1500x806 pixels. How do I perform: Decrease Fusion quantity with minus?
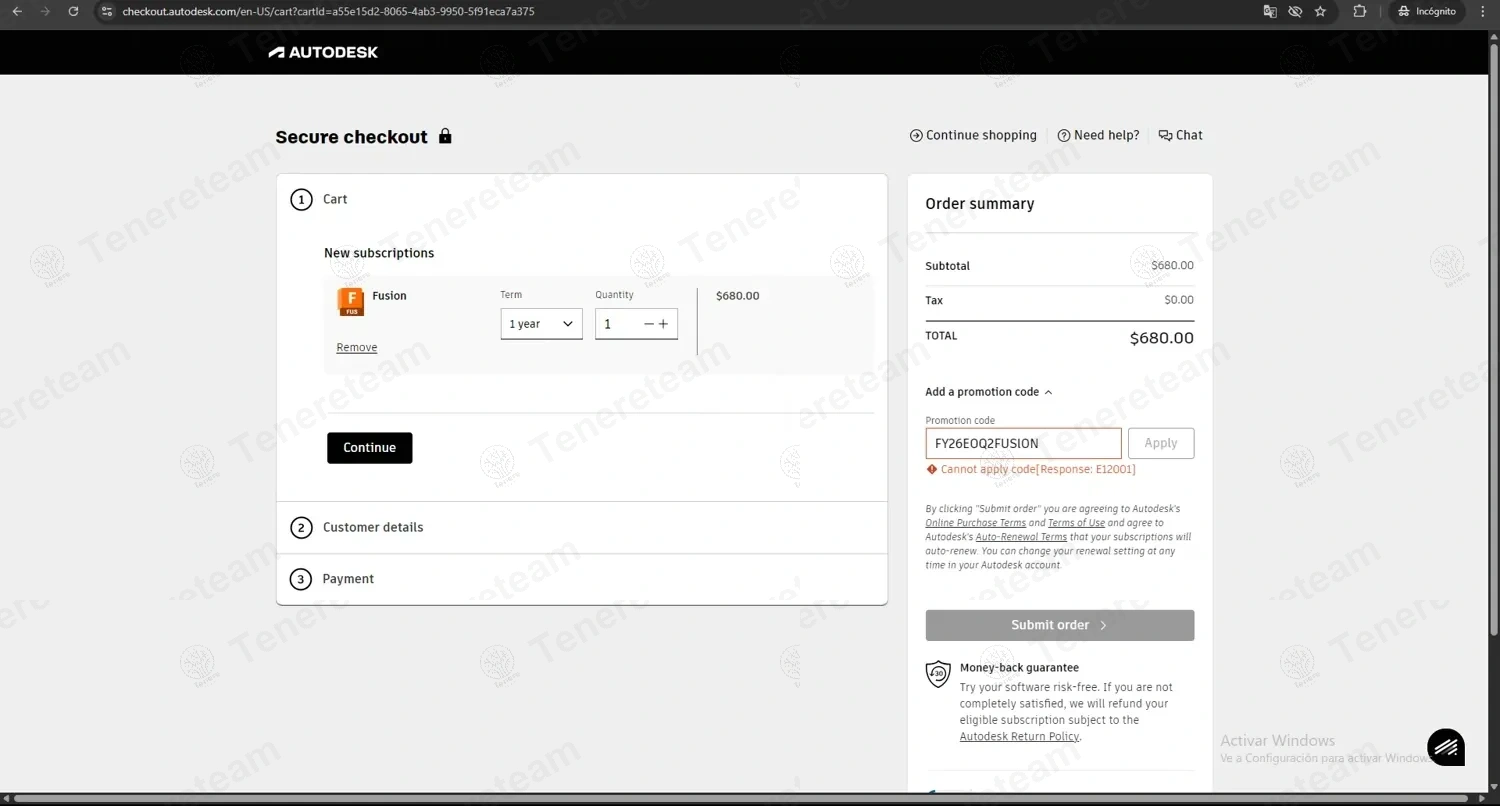click(x=649, y=324)
